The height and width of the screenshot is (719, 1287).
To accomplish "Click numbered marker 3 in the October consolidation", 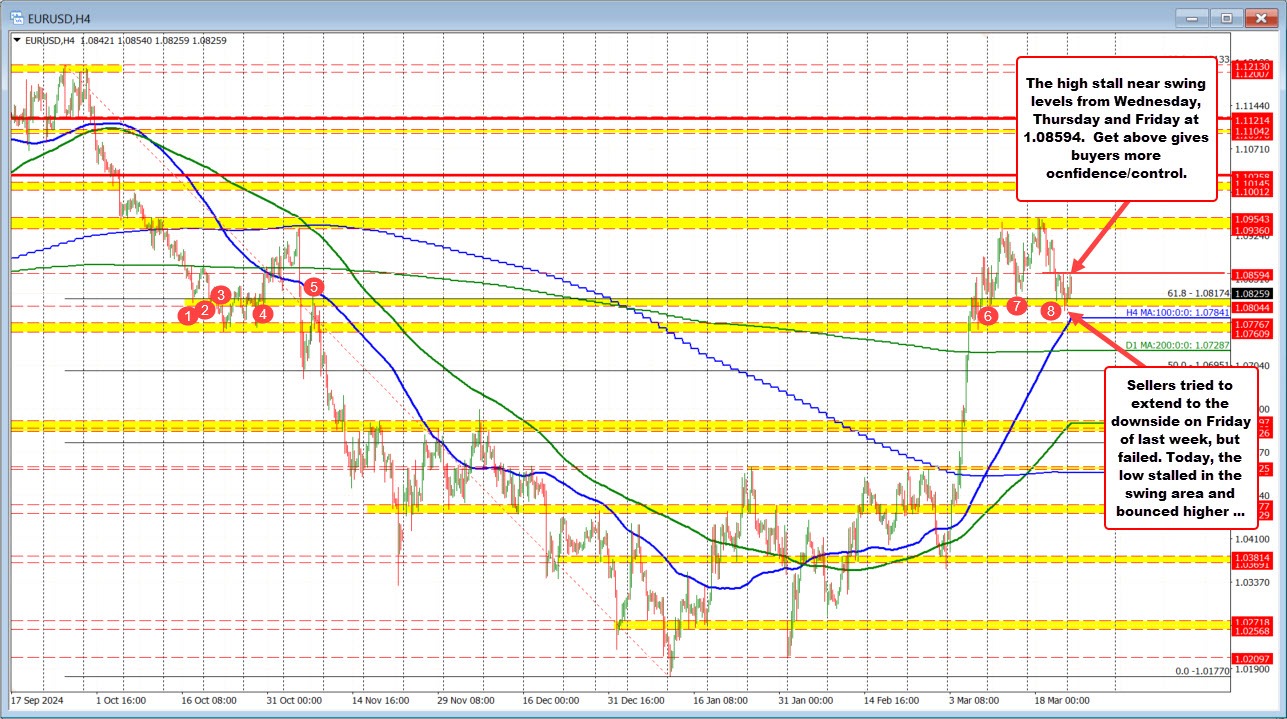I will (221, 295).
